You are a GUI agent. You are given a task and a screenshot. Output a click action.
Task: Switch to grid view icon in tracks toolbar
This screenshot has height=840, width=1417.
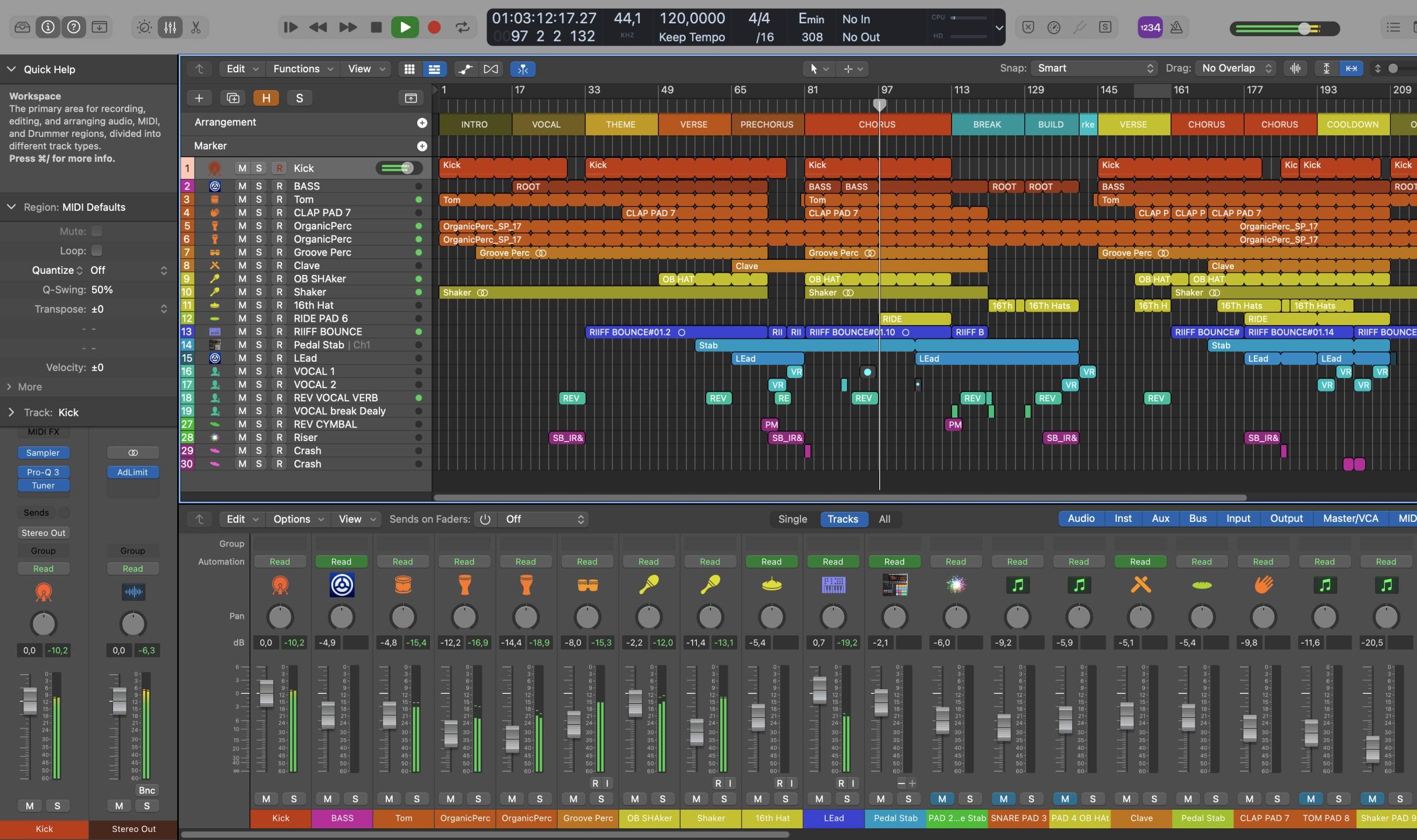coord(409,69)
